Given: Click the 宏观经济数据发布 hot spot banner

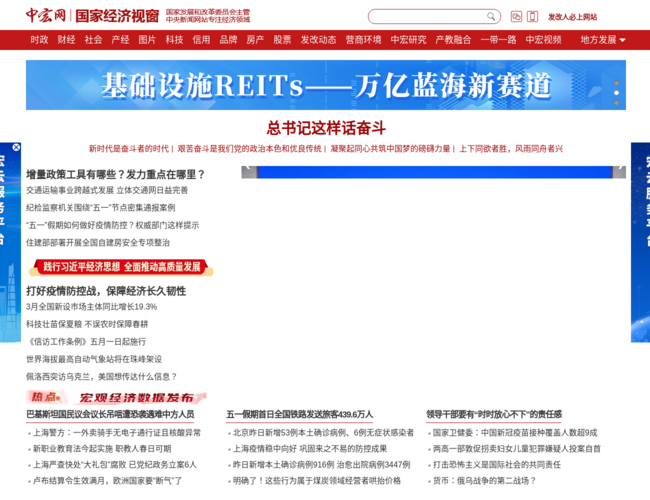Looking at the screenshot, I should tap(118, 397).
